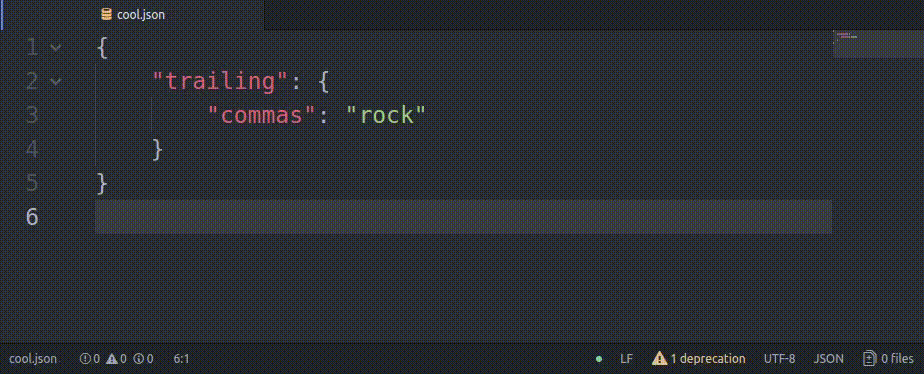Change the JSON grammar selector
This screenshot has height=374, width=924.
coord(829,358)
